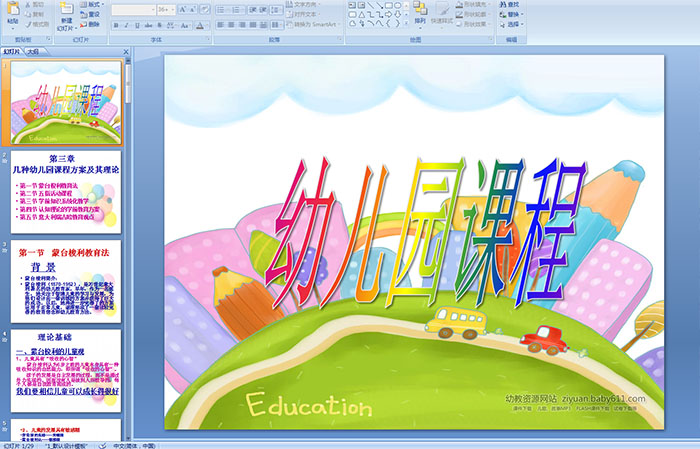Screen dimensions: 700x449
Task: Select slide 4 thumbnail 理论基础
Action: click(x=66, y=370)
